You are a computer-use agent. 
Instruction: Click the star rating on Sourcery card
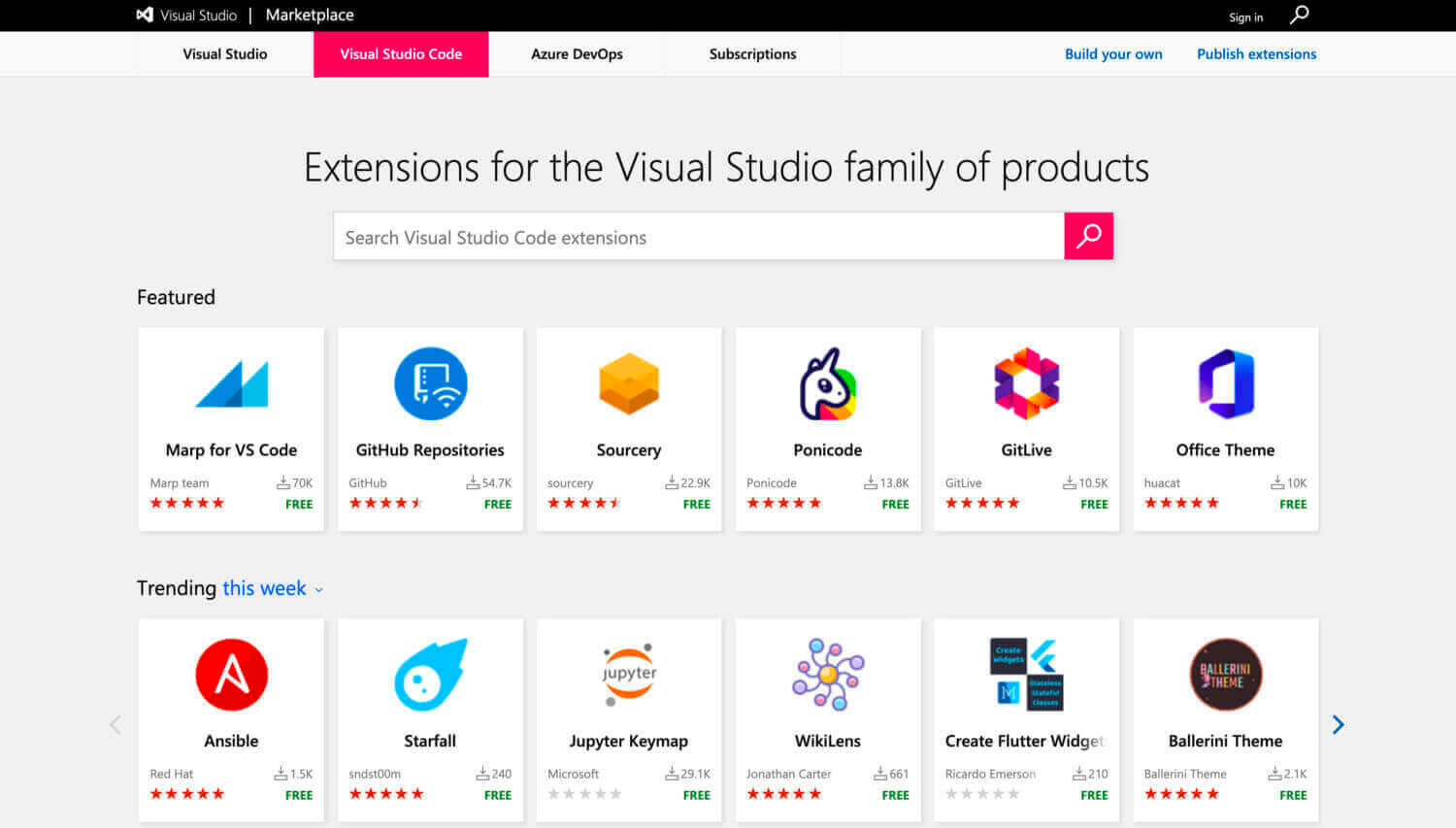coord(584,503)
